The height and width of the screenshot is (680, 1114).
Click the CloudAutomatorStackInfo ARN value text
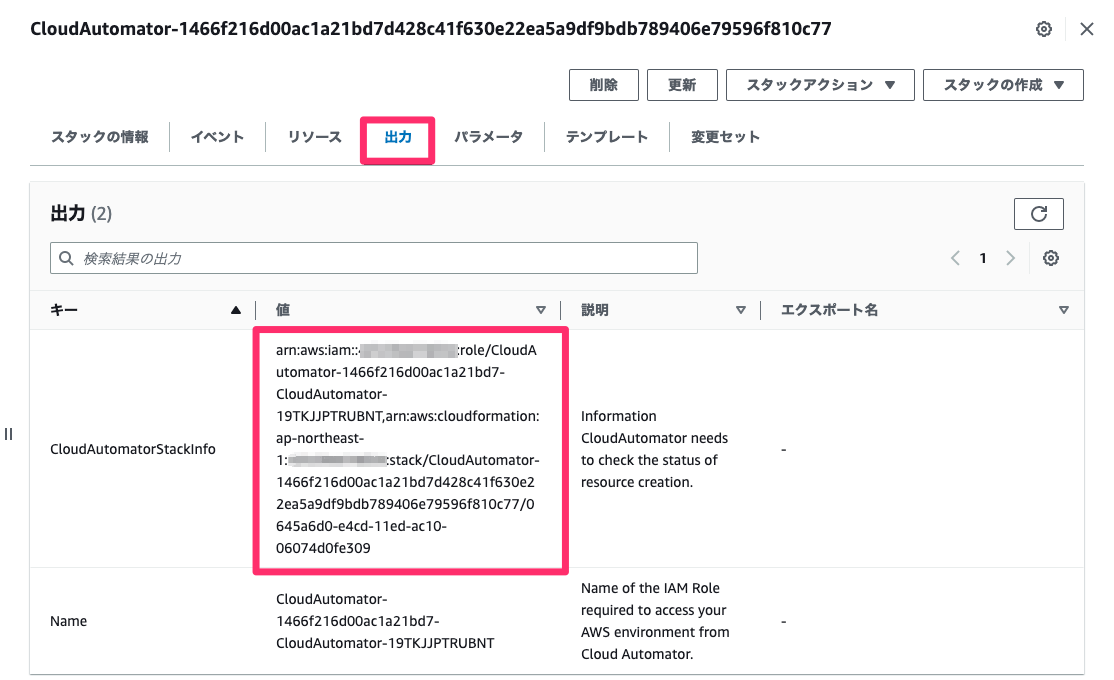coord(408,449)
